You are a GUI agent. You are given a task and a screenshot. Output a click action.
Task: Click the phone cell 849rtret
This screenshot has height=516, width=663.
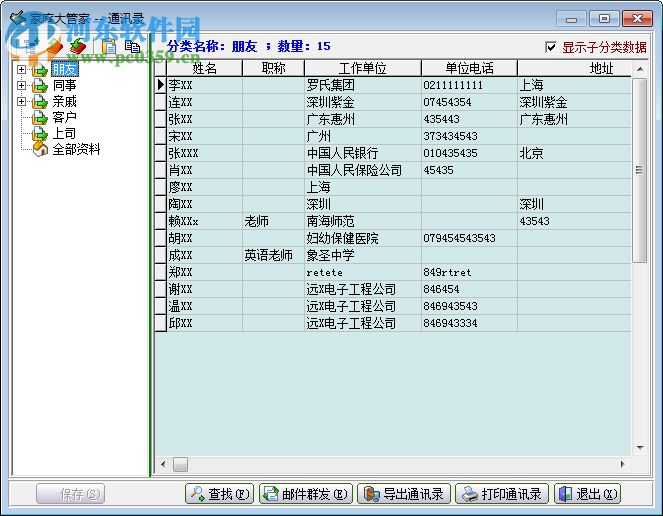(x=469, y=272)
